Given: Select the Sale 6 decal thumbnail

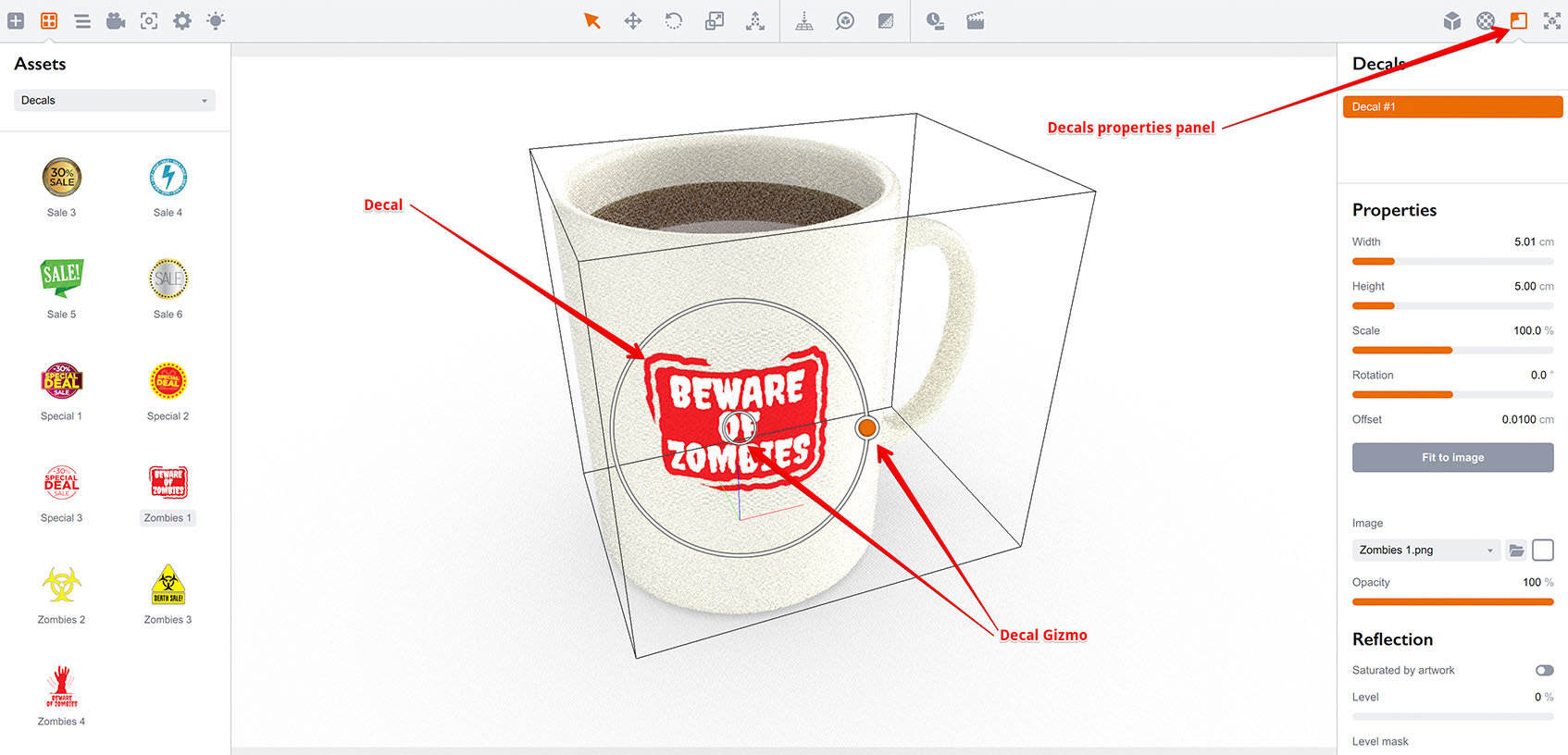Looking at the screenshot, I should click(x=168, y=278).
